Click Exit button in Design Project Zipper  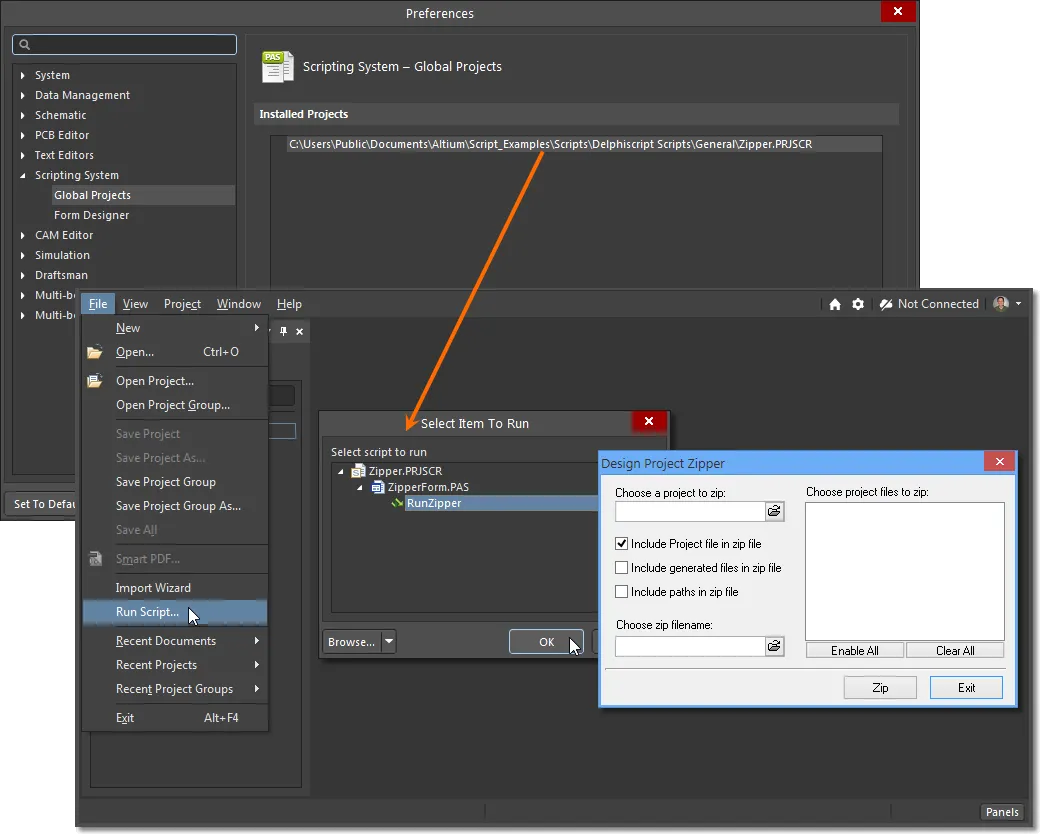966,687
